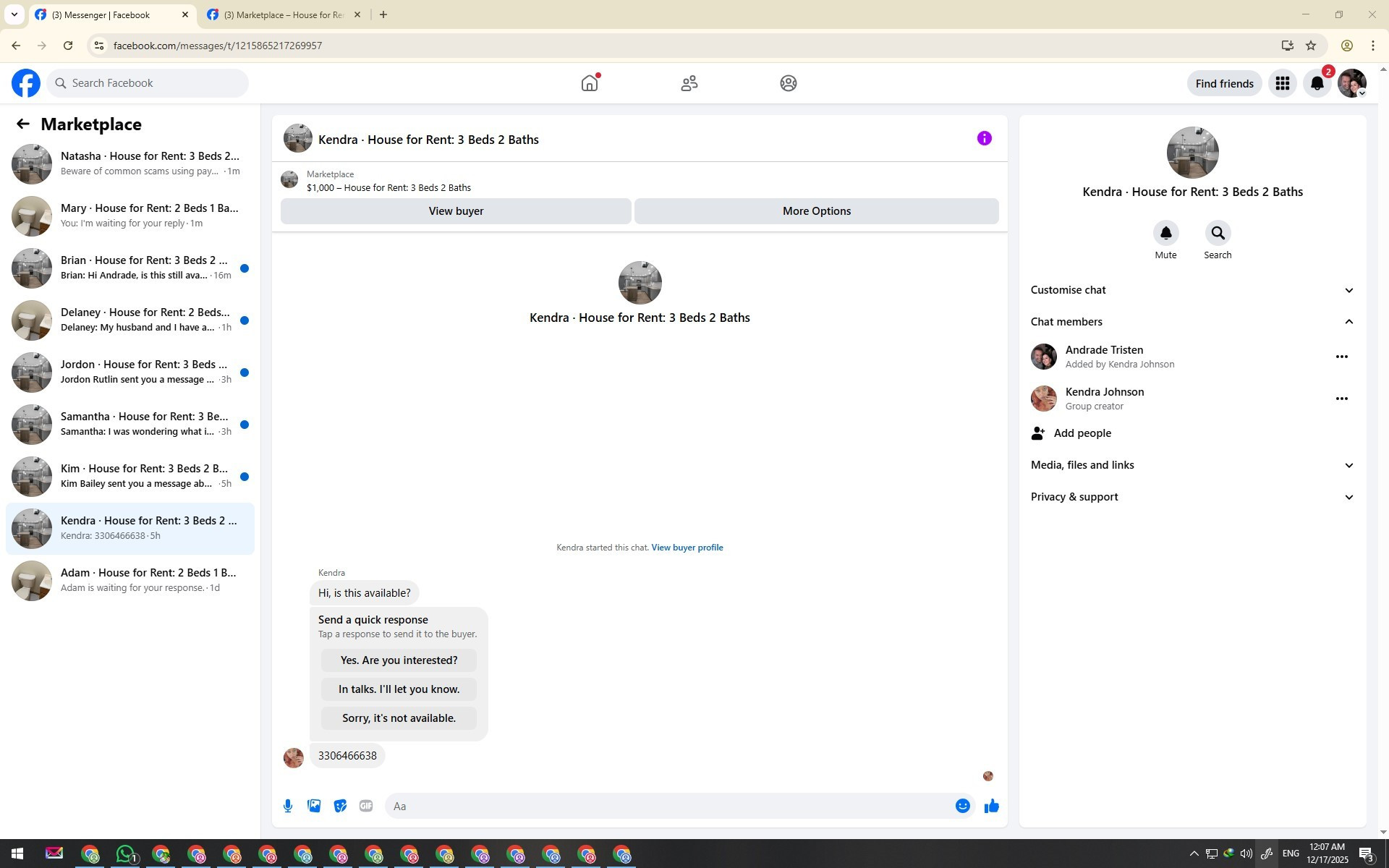1389x868 pixels.
Task: Open Windows Start menu
Action: tap(17, 854)
